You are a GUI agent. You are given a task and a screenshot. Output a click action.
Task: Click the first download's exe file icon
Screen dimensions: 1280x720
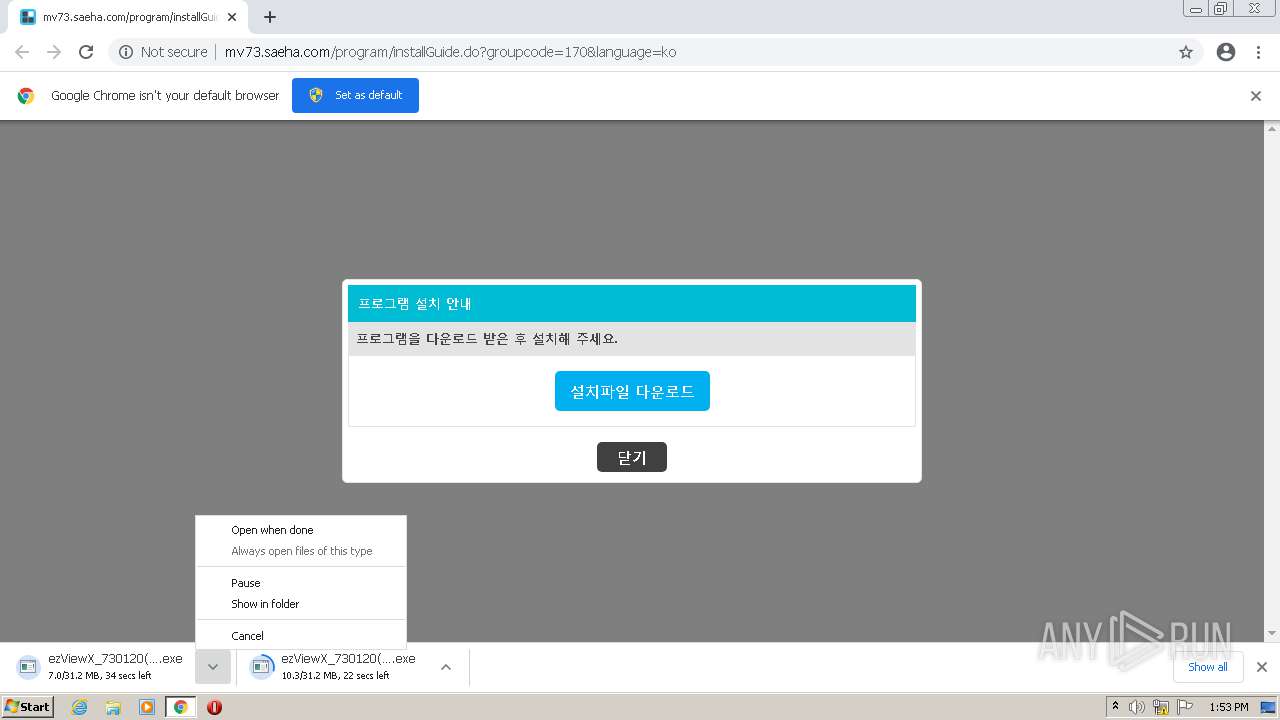(x=28, y=666)
